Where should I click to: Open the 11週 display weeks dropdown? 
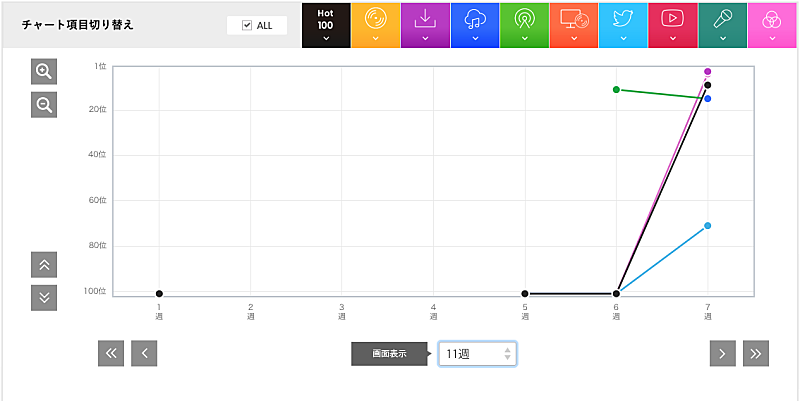pyautogui.click(x=477, y=354)
